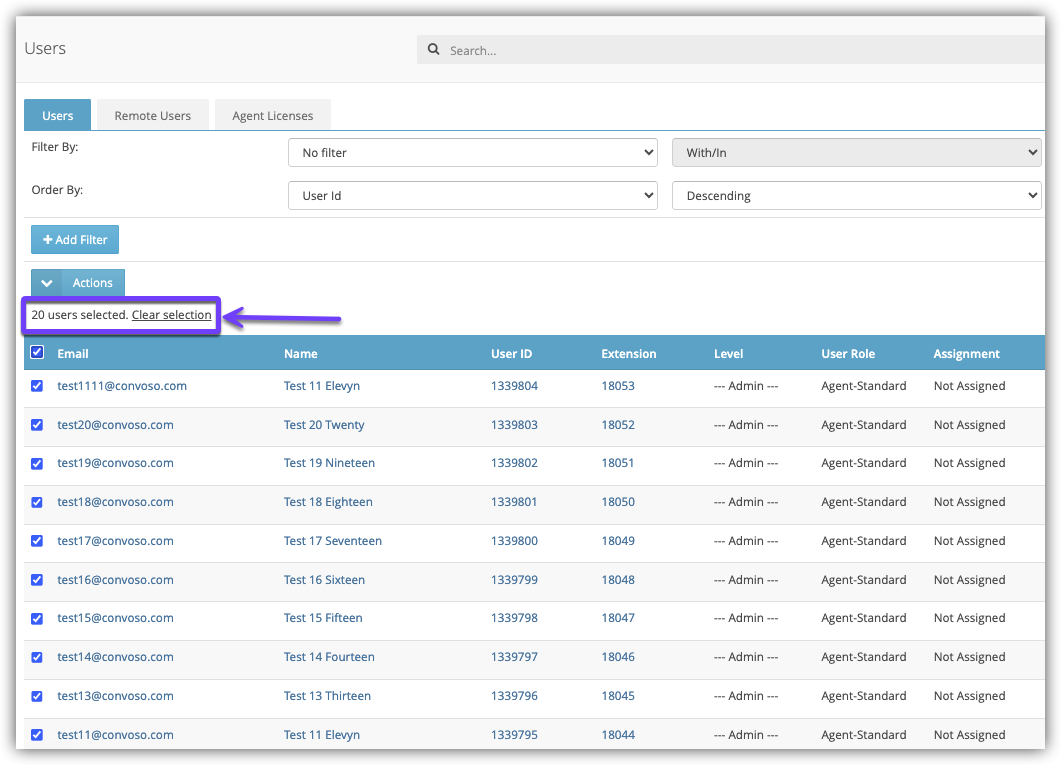Click the search magnifier icon

pyautogui.click(x=434, y=49)
